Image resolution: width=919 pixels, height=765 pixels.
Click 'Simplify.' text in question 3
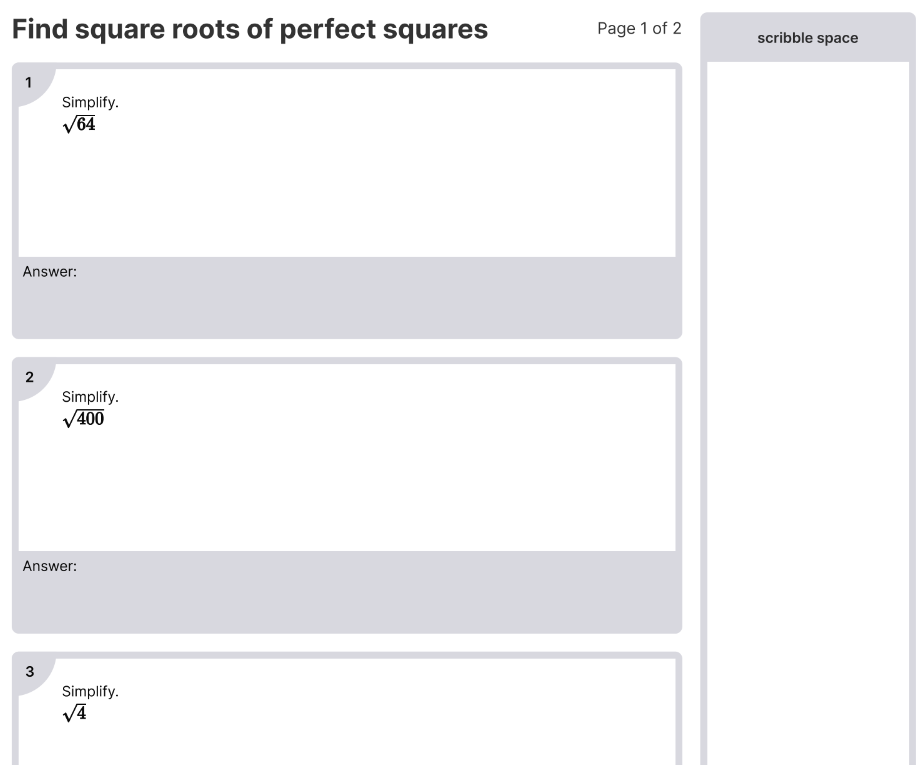click(90, 691)
